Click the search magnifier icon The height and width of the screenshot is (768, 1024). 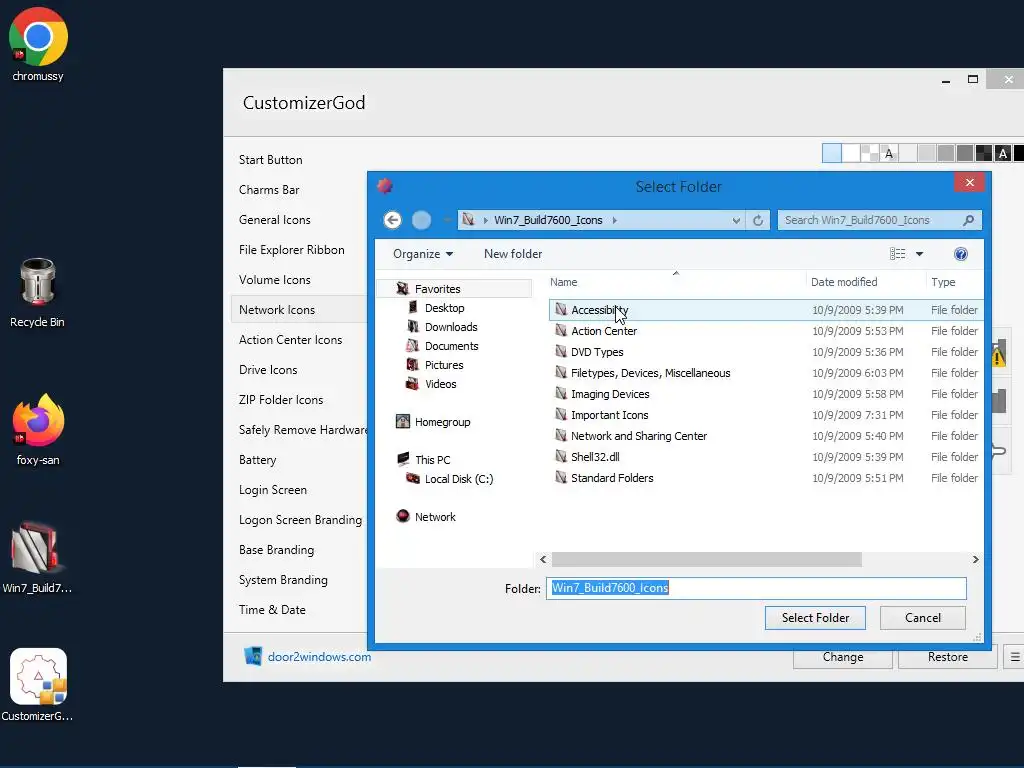point(968,220)
